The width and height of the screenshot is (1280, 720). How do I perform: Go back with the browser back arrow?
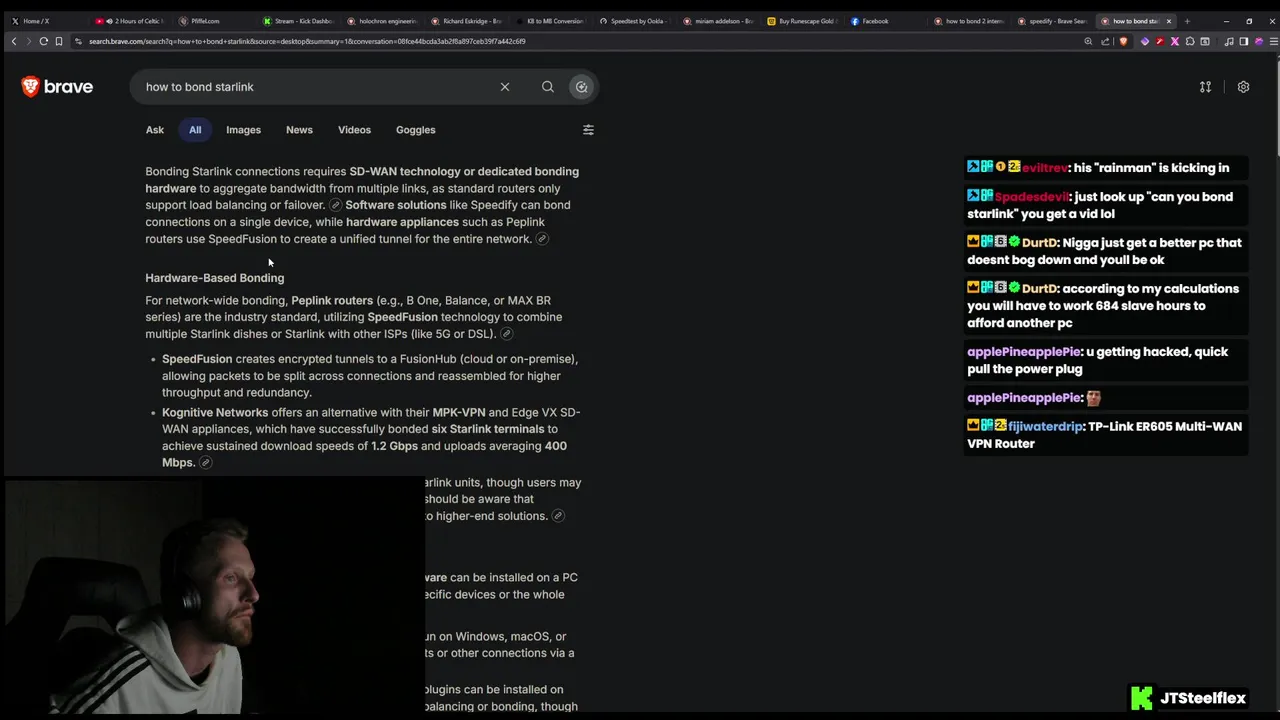(x=13, y=41)
